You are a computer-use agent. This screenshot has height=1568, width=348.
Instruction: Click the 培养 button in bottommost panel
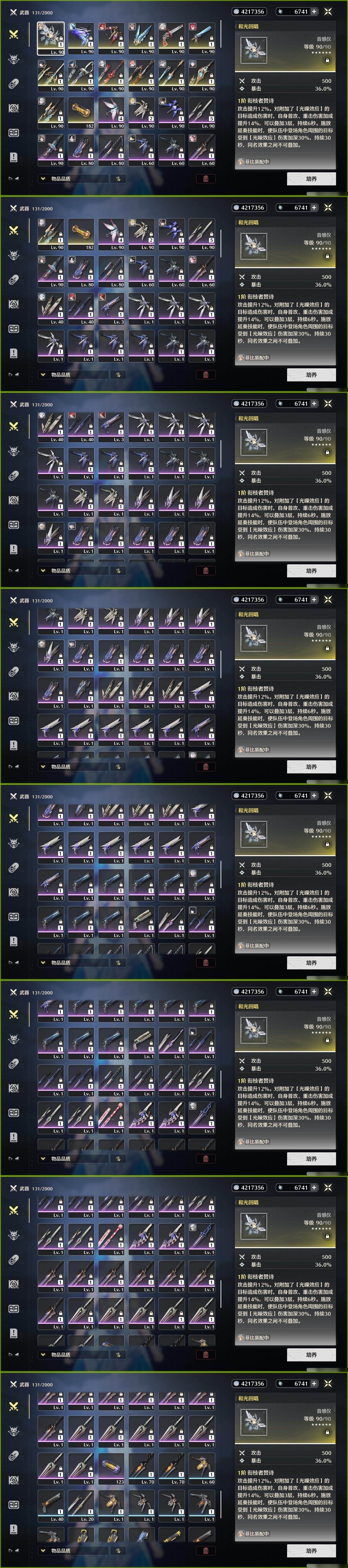coord(311,1550)
